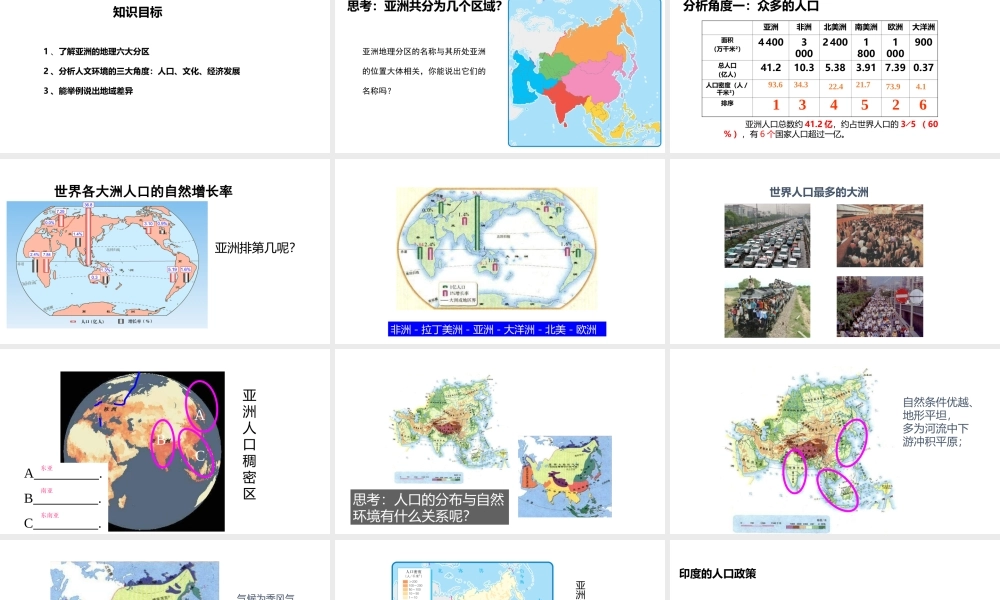Open the 世界各大洲人口的自然增长率 slide
Image resolution: width=1000 pixels, height=600 pixels.
click(165, 251)
